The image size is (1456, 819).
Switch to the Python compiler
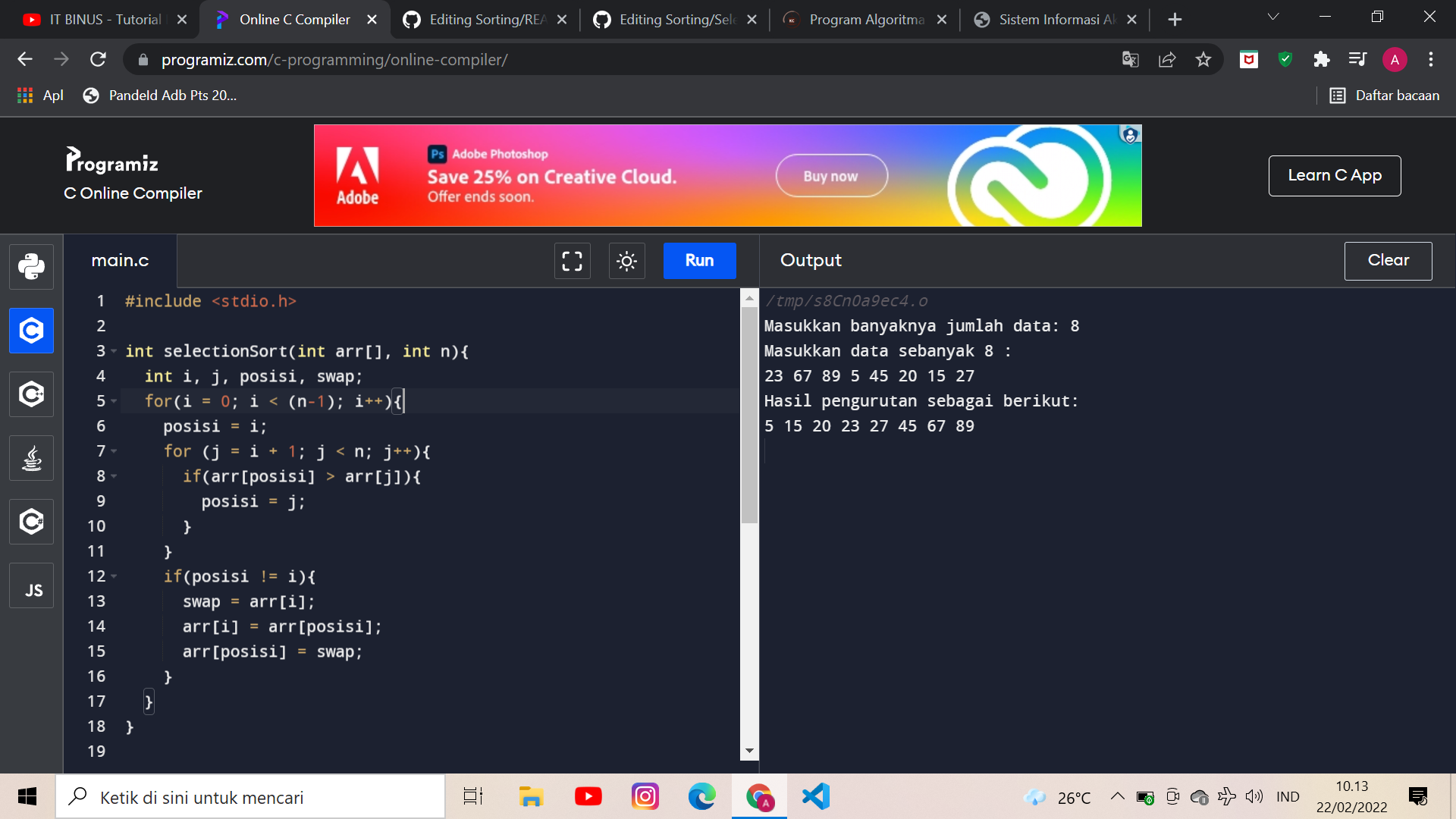[x=31, y=267]
